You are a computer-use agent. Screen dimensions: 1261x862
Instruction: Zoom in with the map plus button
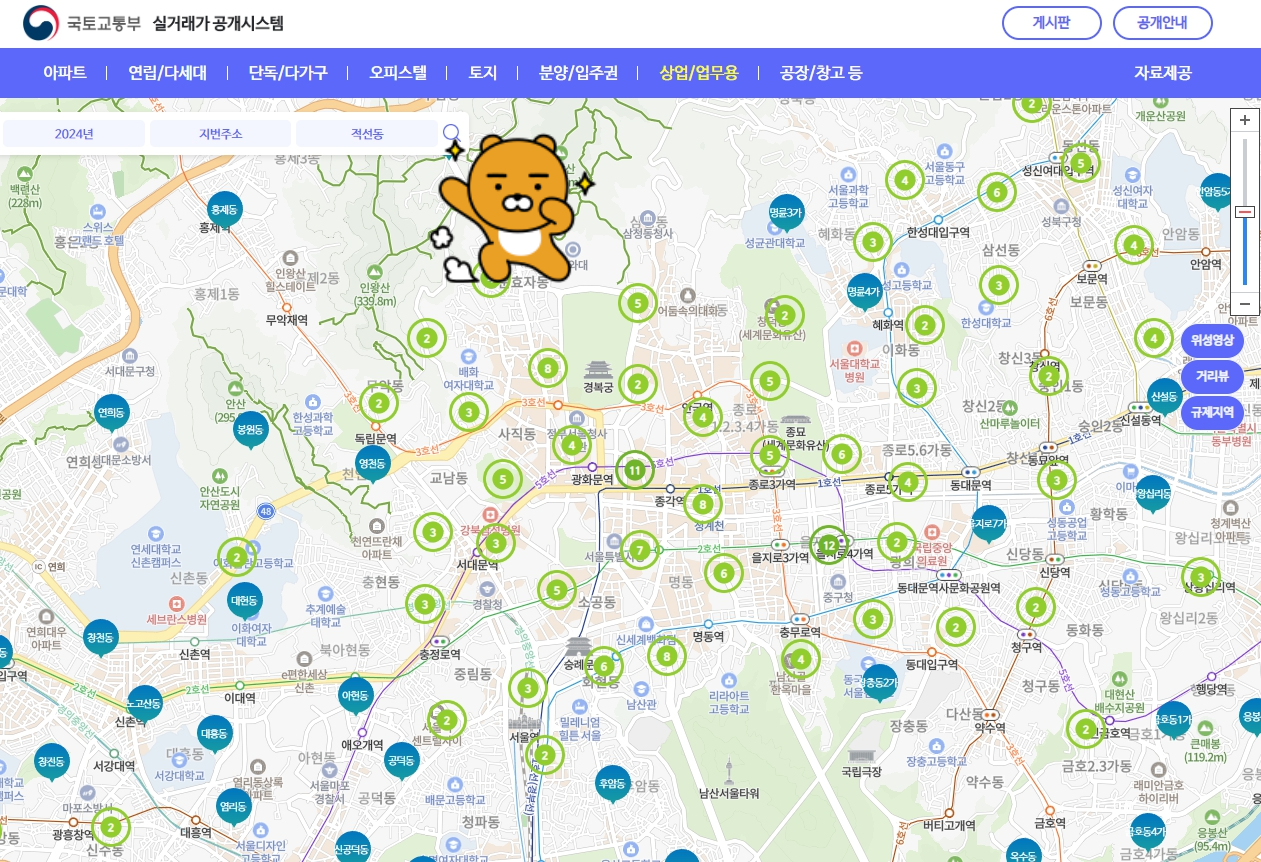click(1245, 120)
